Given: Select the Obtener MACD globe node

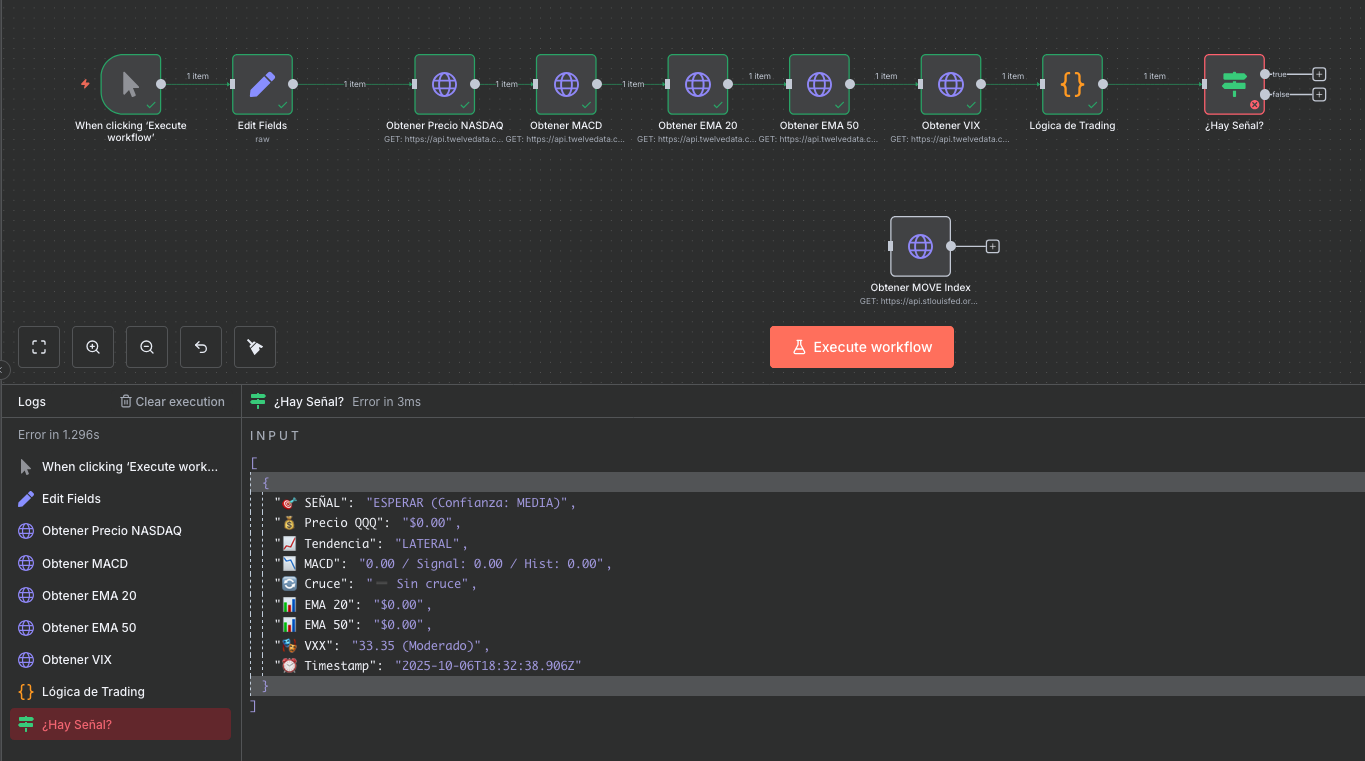Looking at the screenshot, I should click(566, 85).
